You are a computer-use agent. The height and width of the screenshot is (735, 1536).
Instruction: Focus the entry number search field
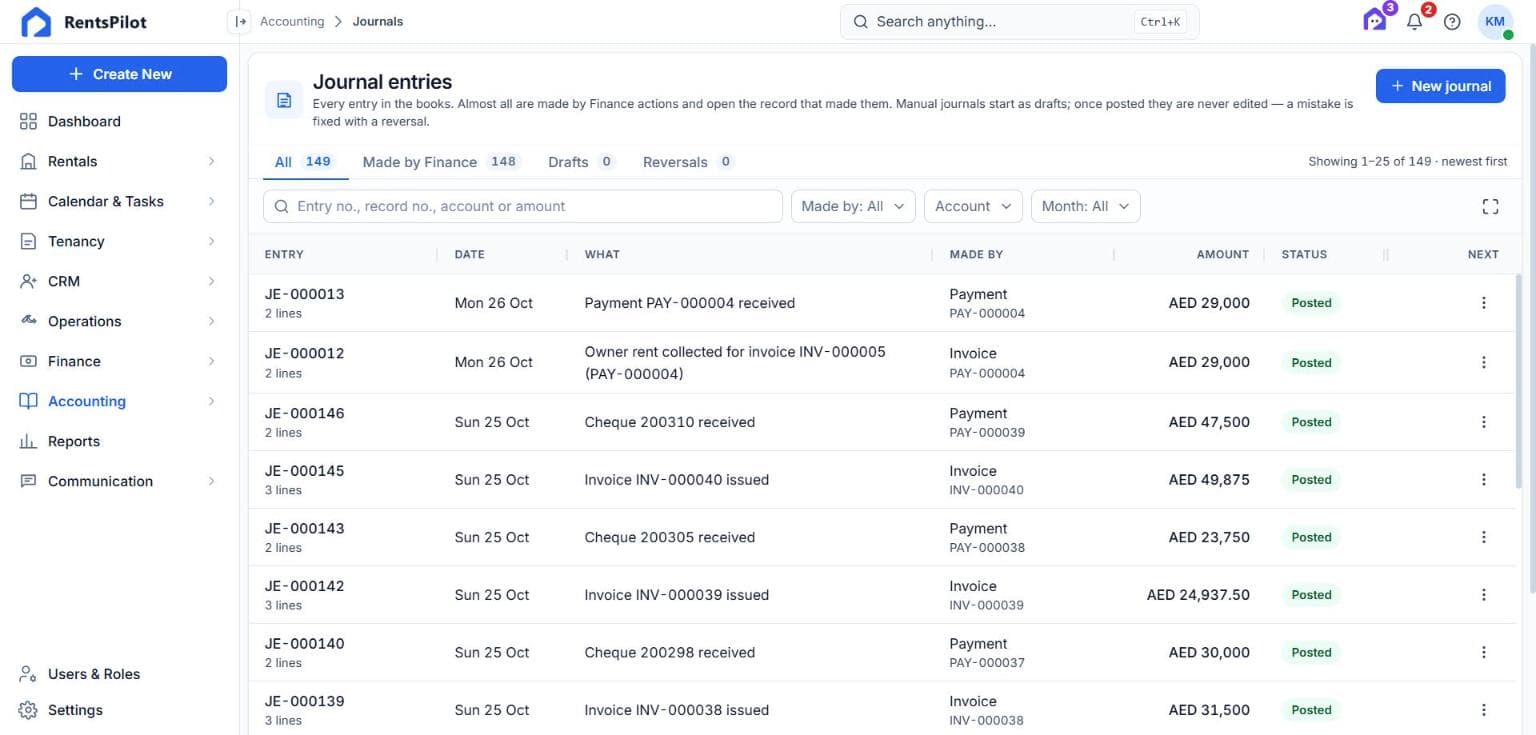[x=522, y=206]
